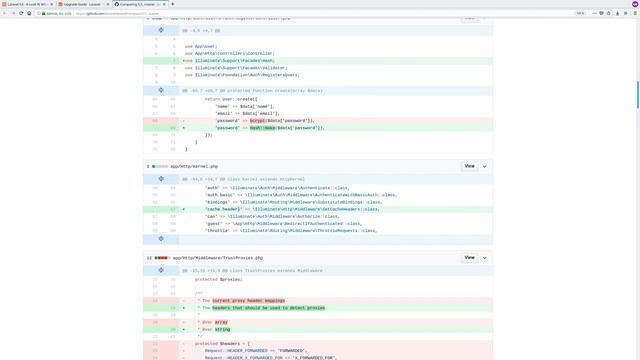Click the browser forward arrow

[x=13, y=13]
